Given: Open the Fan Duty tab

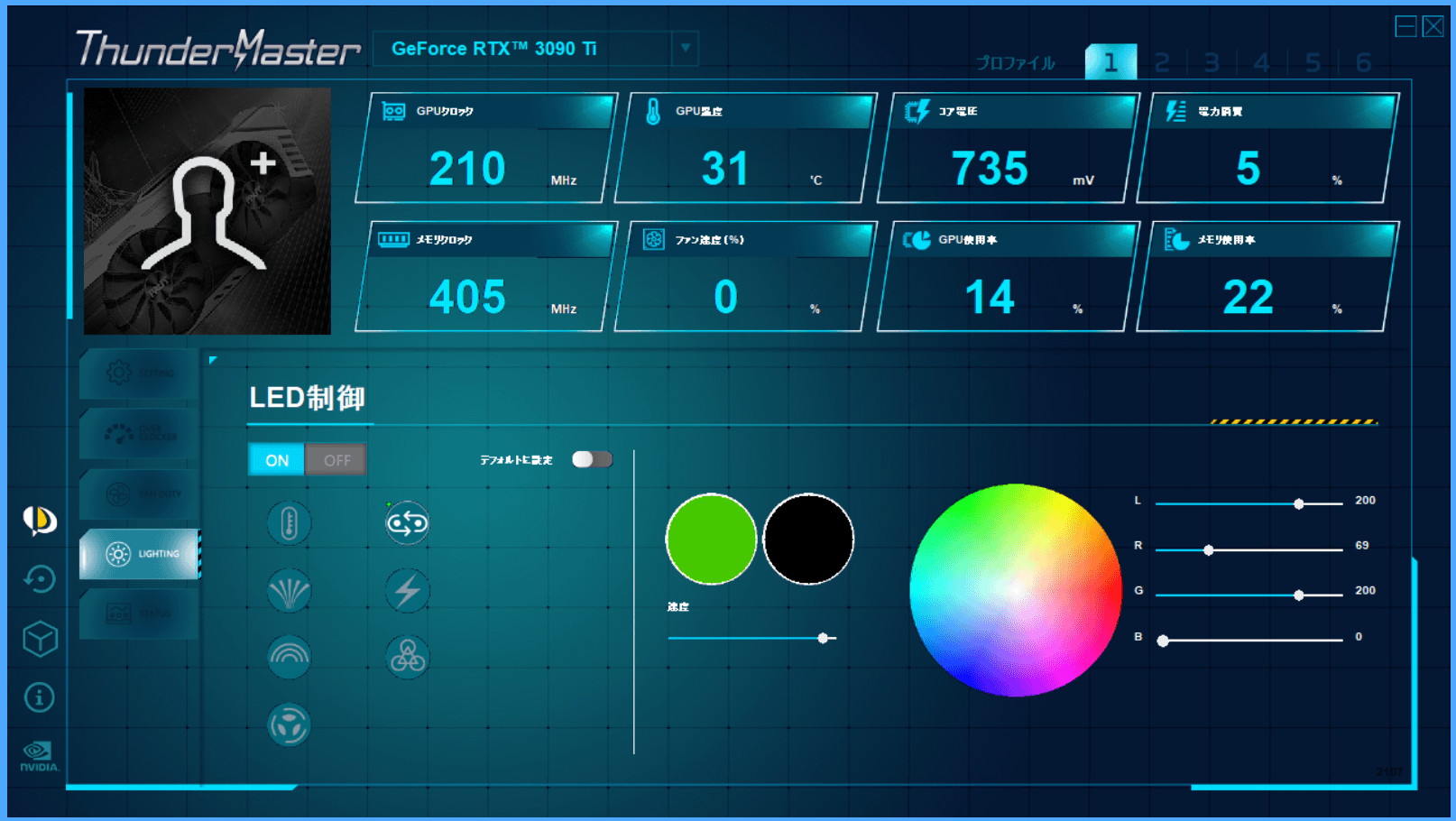Looking at the screenshot, I should (139, 494).
